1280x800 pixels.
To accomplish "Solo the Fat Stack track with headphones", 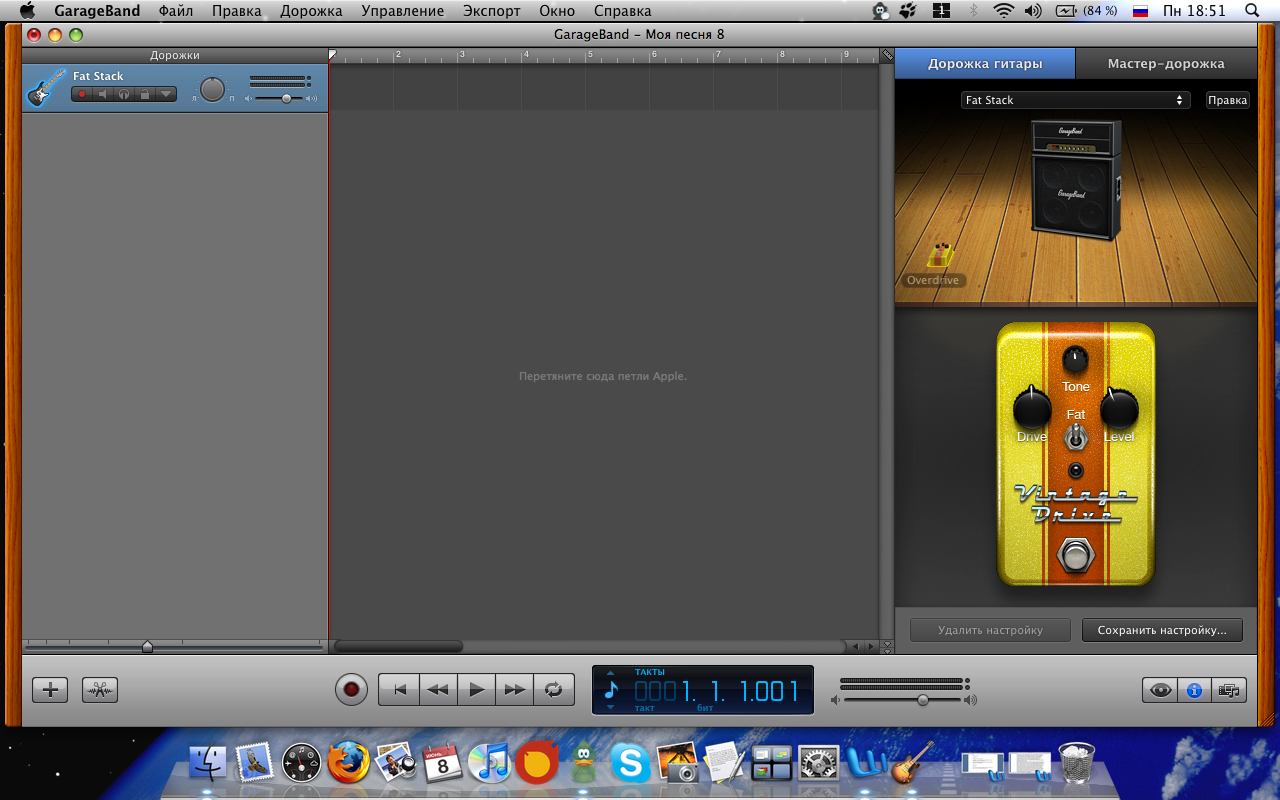I will pyautogui.click(x=123, y=94).
